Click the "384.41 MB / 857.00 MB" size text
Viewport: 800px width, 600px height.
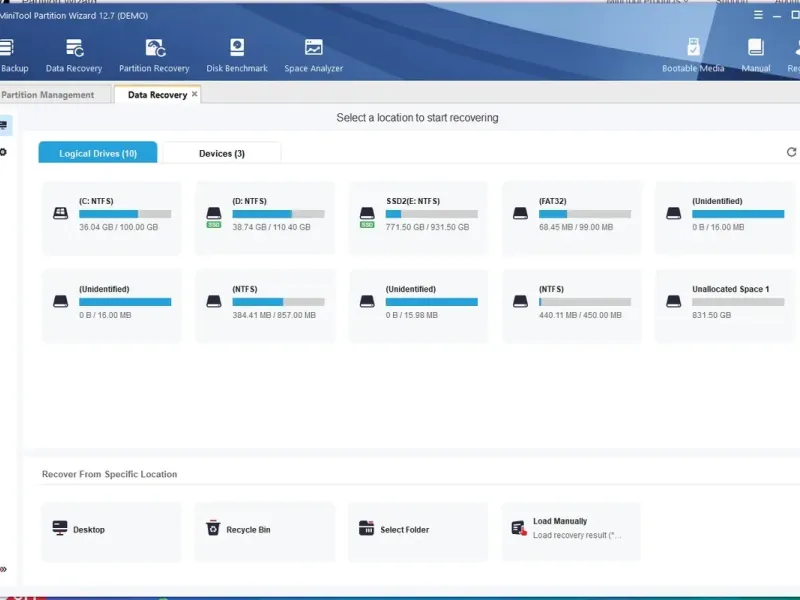tap(274, 315)
